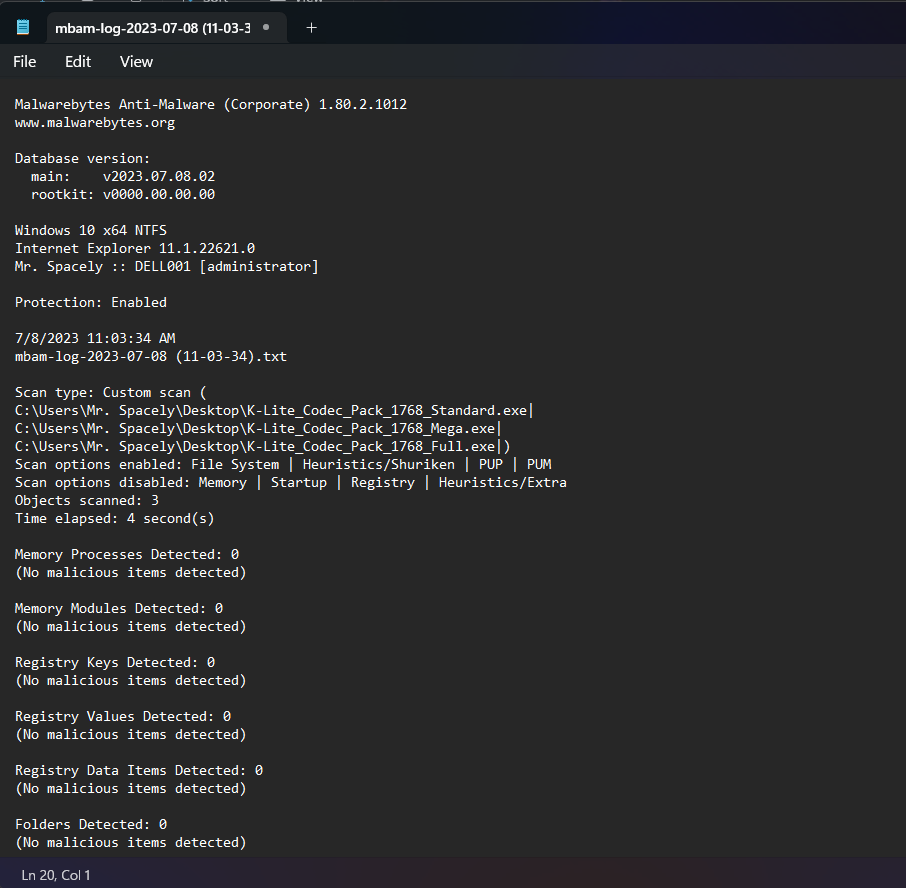Click the 'Folders Detected: 0' line
906x888 pixels.
point(91,824)
